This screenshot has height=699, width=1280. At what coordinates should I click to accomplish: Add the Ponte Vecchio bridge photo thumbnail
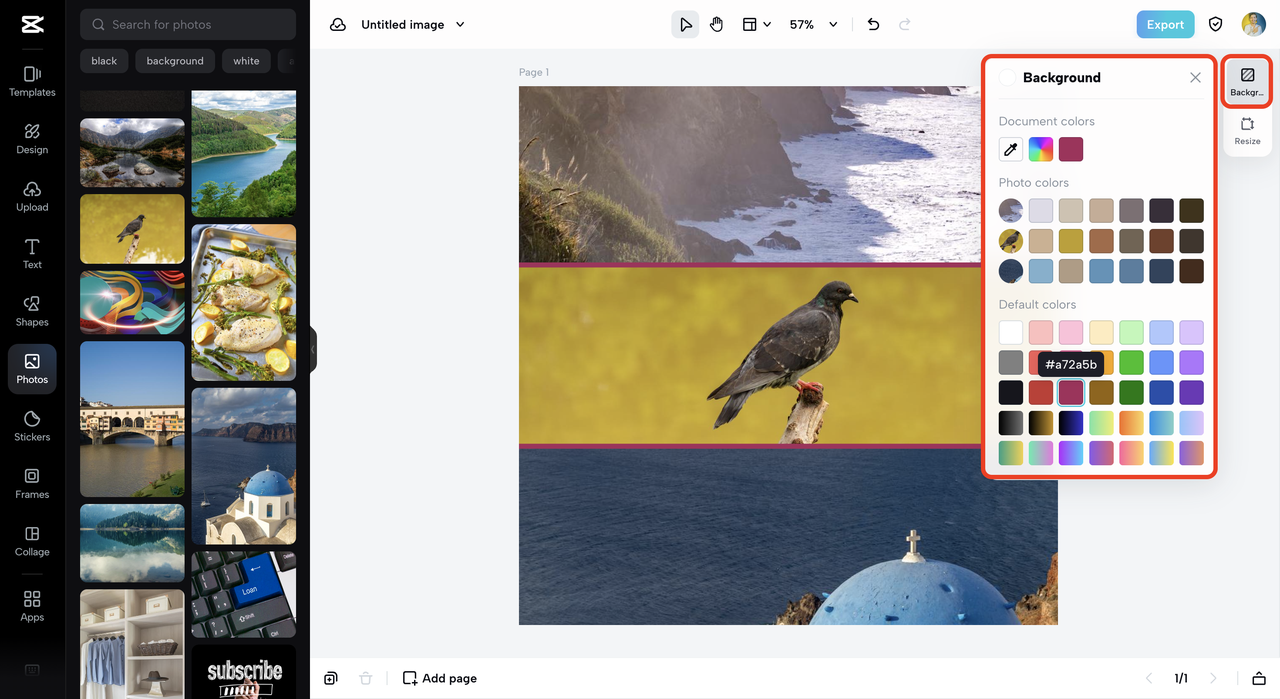pos(132,419)
